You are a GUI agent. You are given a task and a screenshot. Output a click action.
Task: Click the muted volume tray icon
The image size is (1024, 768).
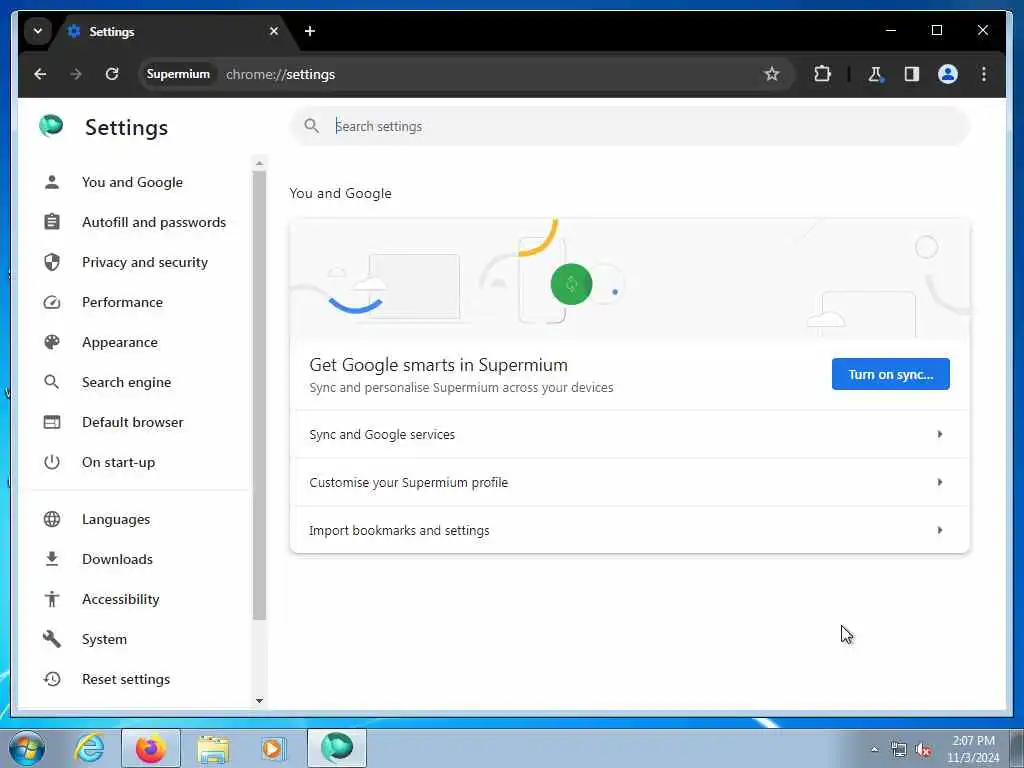(923, 750)
